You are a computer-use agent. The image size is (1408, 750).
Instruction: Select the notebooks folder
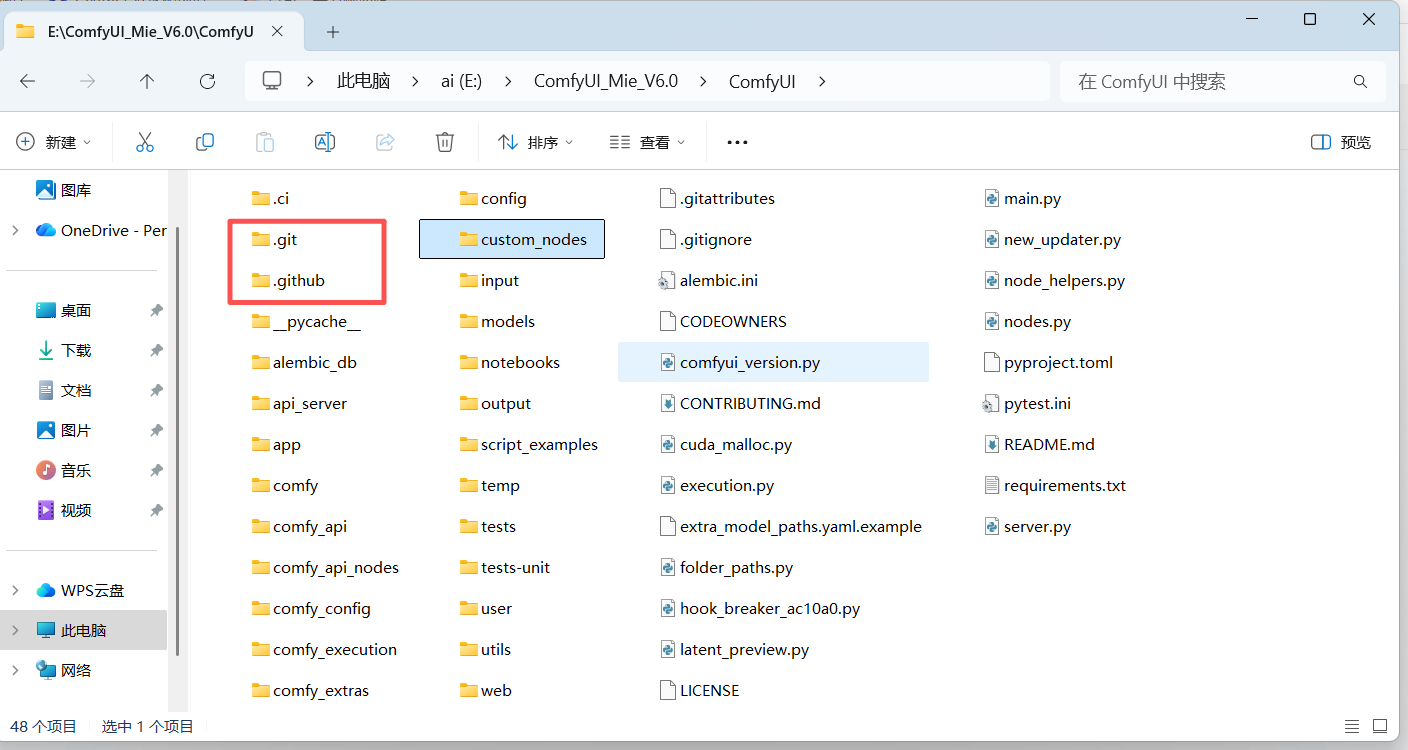click(510, 362)
